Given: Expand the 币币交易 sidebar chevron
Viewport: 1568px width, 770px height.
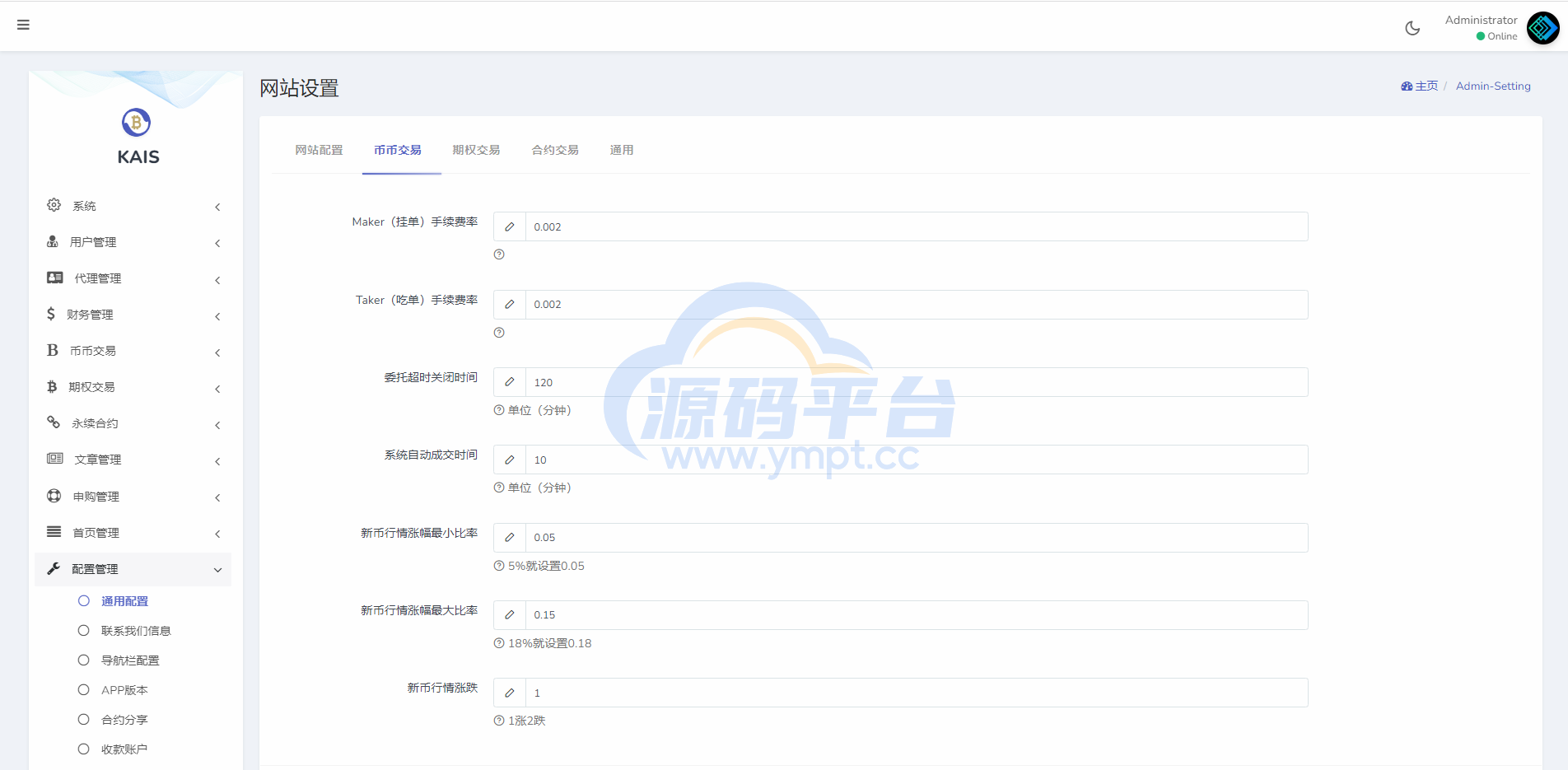Looking at the screenshot, I should pyautogui.click(x=217, y=352).
